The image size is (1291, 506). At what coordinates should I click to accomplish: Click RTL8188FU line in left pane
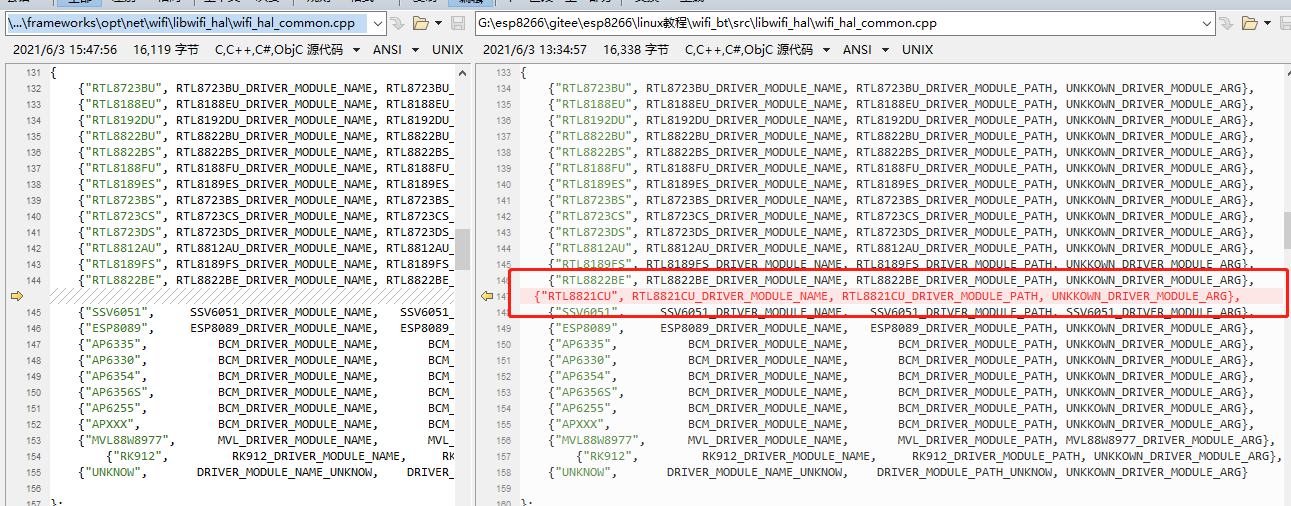coord(265,168)
